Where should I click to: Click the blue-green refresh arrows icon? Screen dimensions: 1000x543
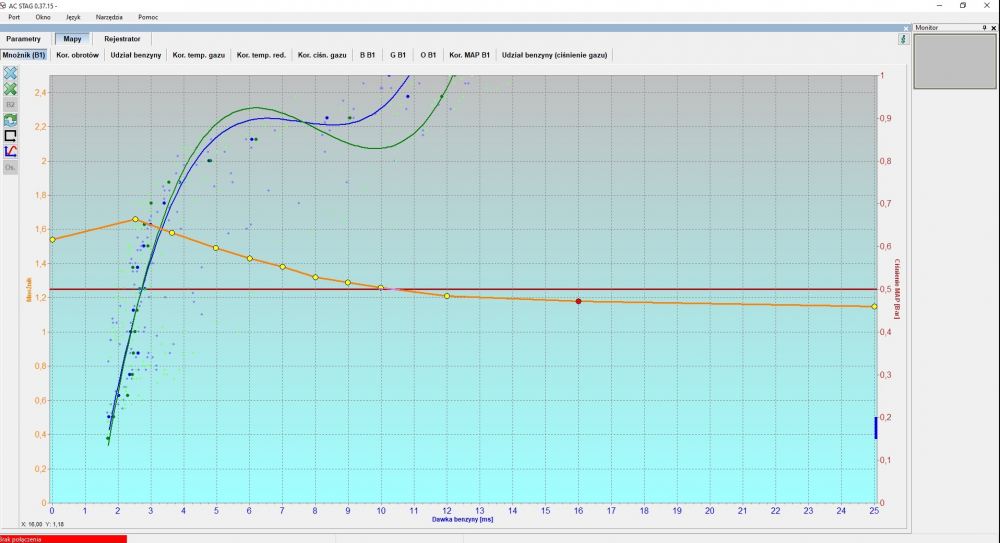[10, 120]
